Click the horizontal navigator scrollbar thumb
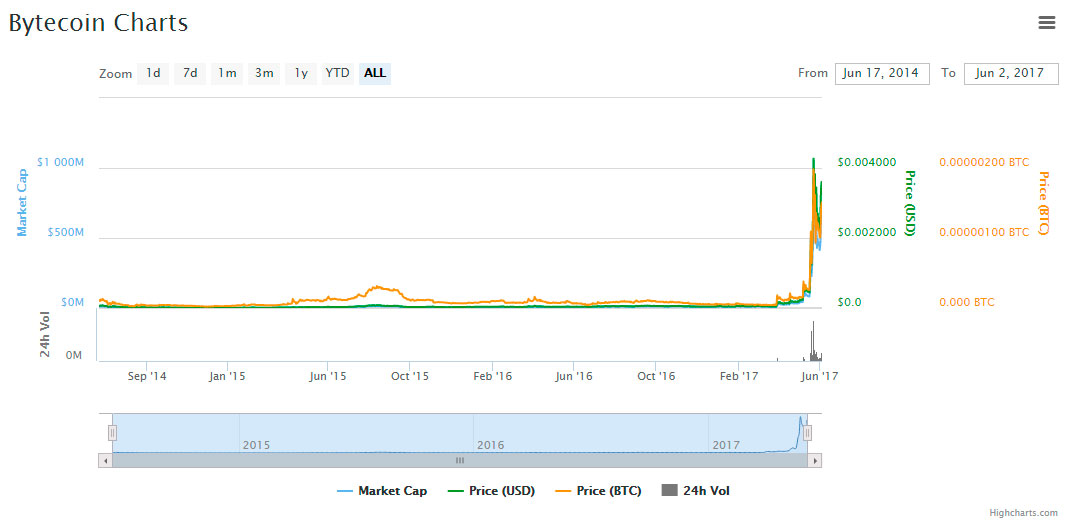Image resolution: width=1070 pixels, height=526 pixels. click(x=460, y=461)
